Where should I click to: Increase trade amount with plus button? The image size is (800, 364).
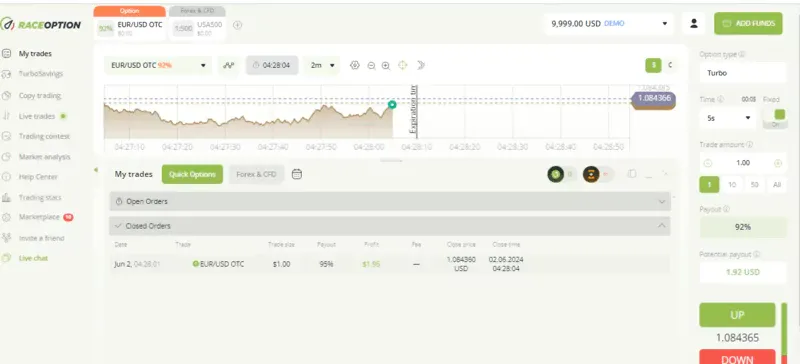coord(778,163)
